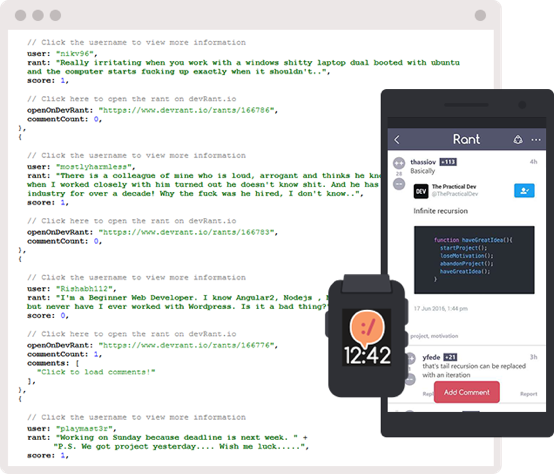Image resolution: width=554 pixels, height=474 pixels.
Task: Open the rant link ending in 166783
Action: [x=186, y=232]
